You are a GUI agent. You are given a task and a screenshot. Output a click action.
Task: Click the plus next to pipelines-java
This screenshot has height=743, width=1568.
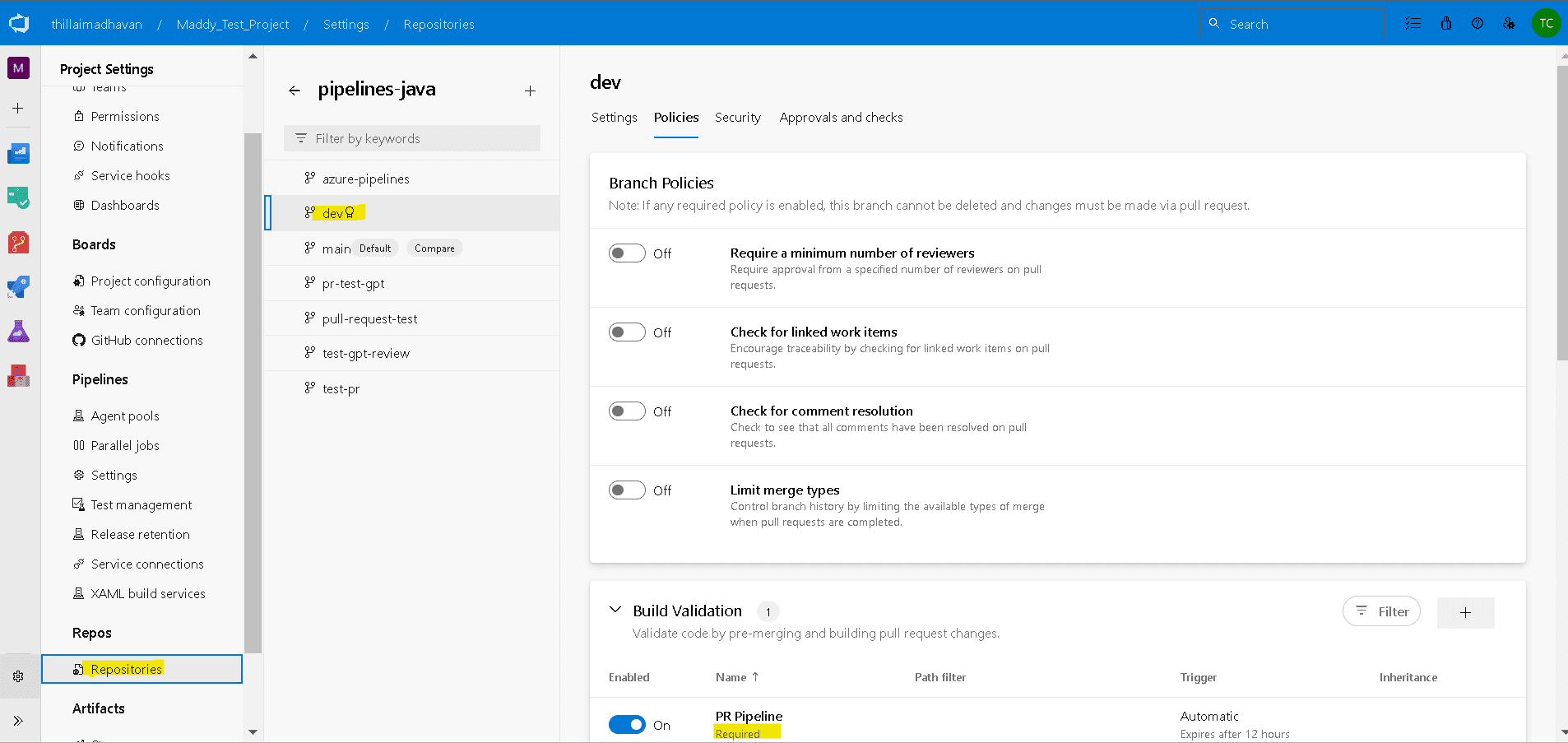point(531,91)
